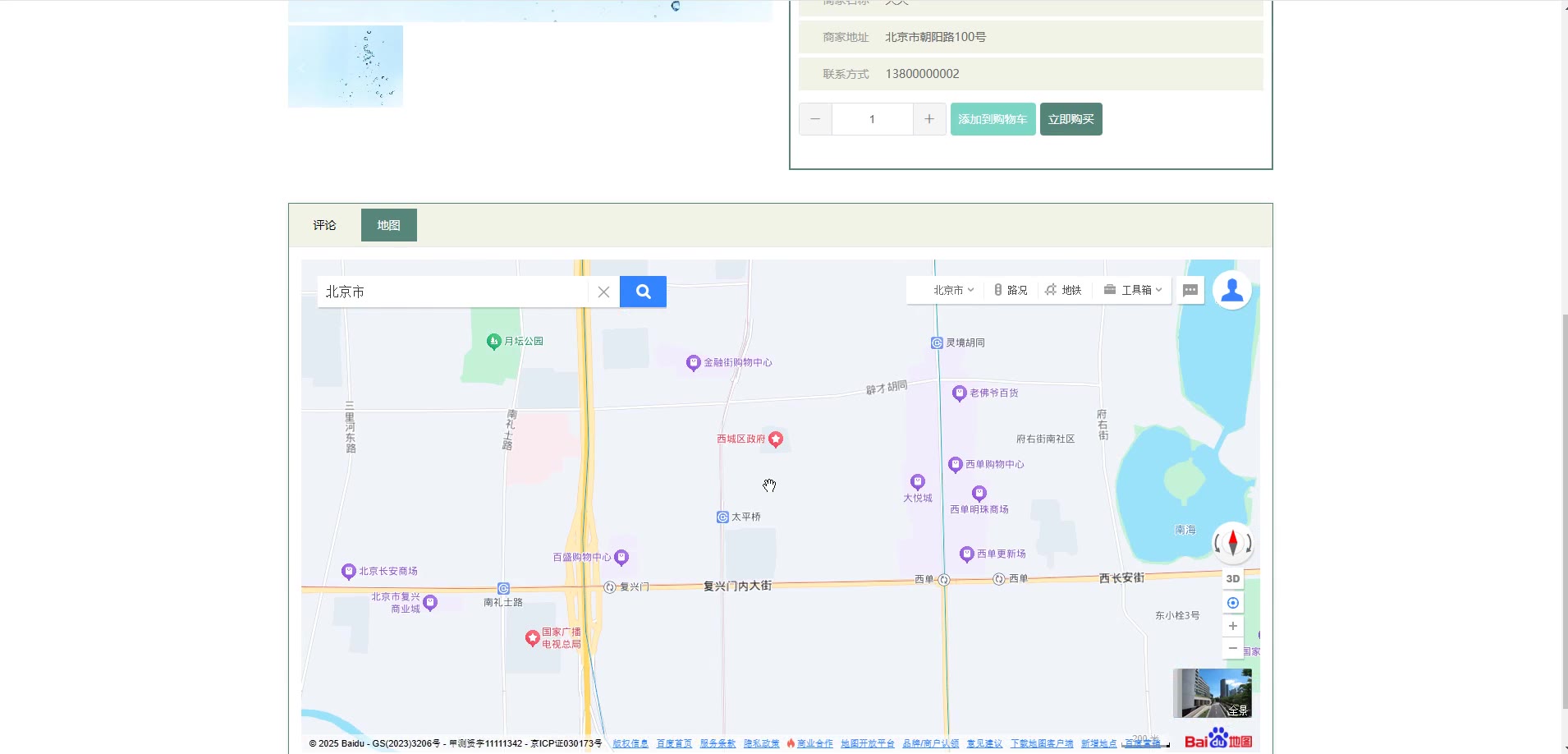Image resolution: width=1568 pixels, height=754 pixels.
Task: Click the phone number 13800000002
Action: point(922,74)
